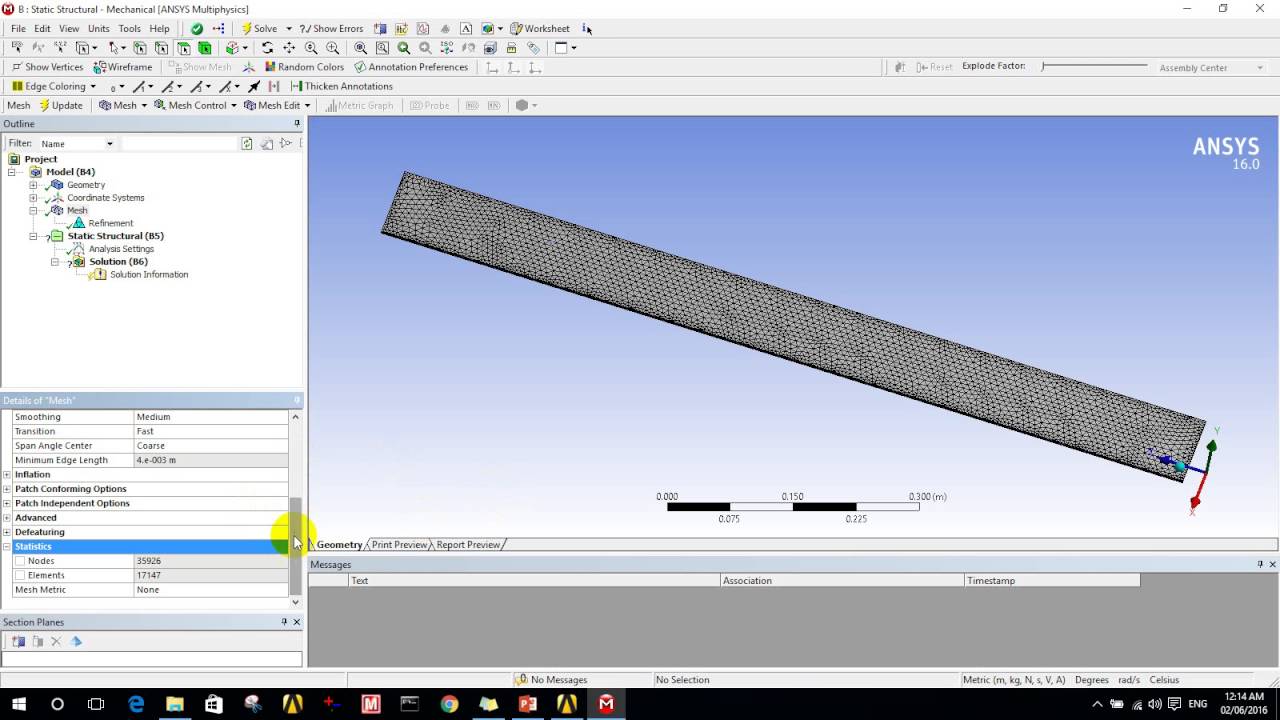
Task: Click the Rotate view icon
Action: [x=267, y=48]
